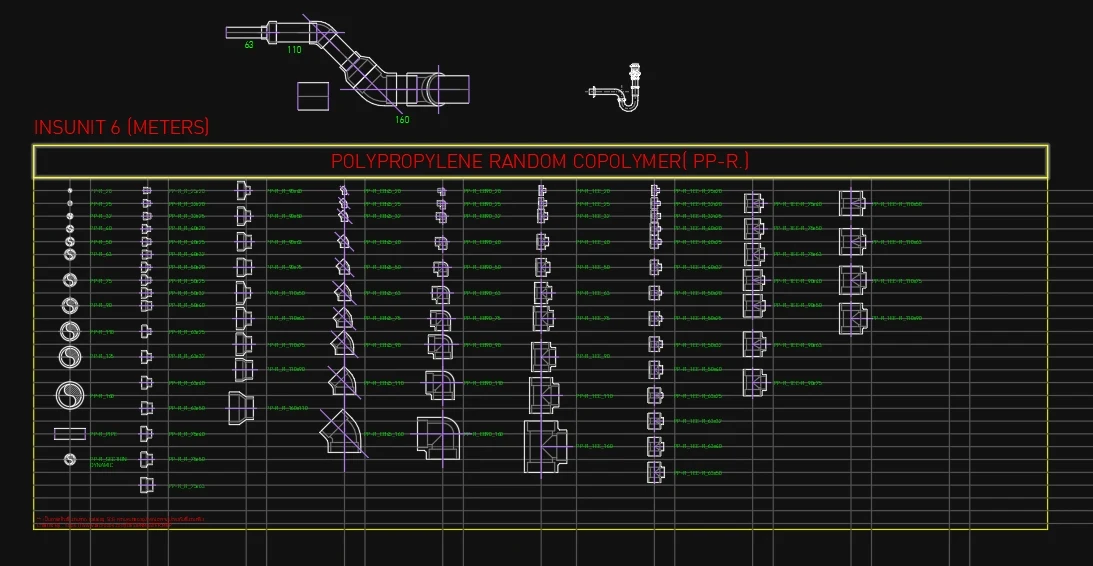
Task: Click the POLYPROPYLENE RANDOM COPOLYMER title text
Action: click(x=540, y=162)
